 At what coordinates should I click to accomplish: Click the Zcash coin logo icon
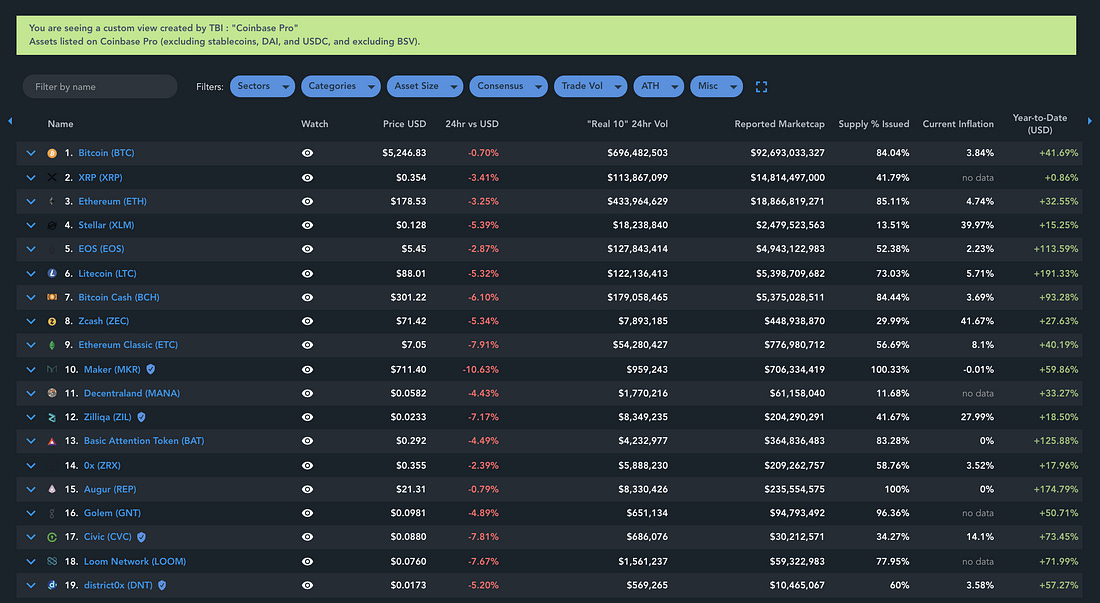(x=52, y=321)
